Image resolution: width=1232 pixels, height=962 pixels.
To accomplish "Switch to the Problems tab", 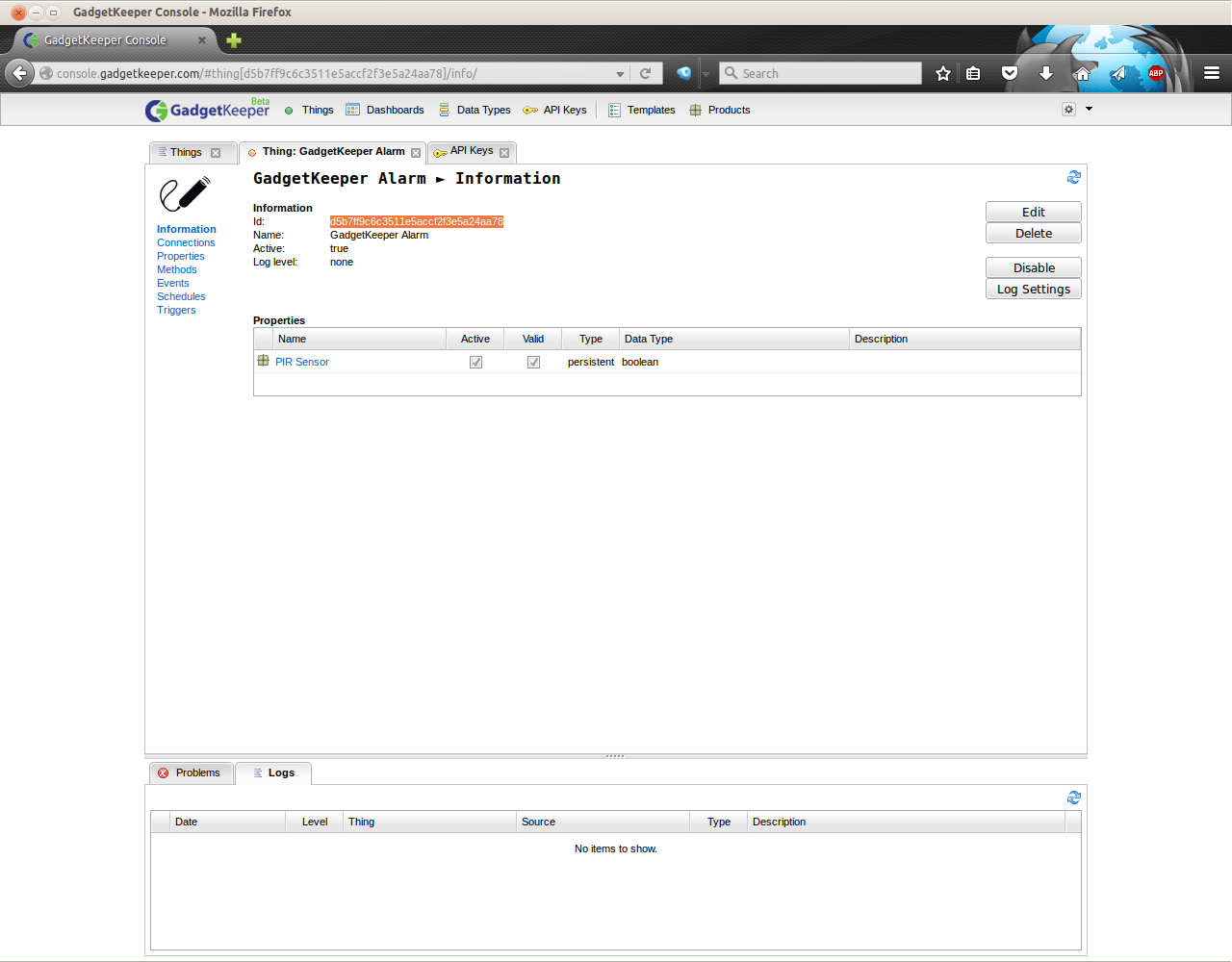I will click(191, 772).
